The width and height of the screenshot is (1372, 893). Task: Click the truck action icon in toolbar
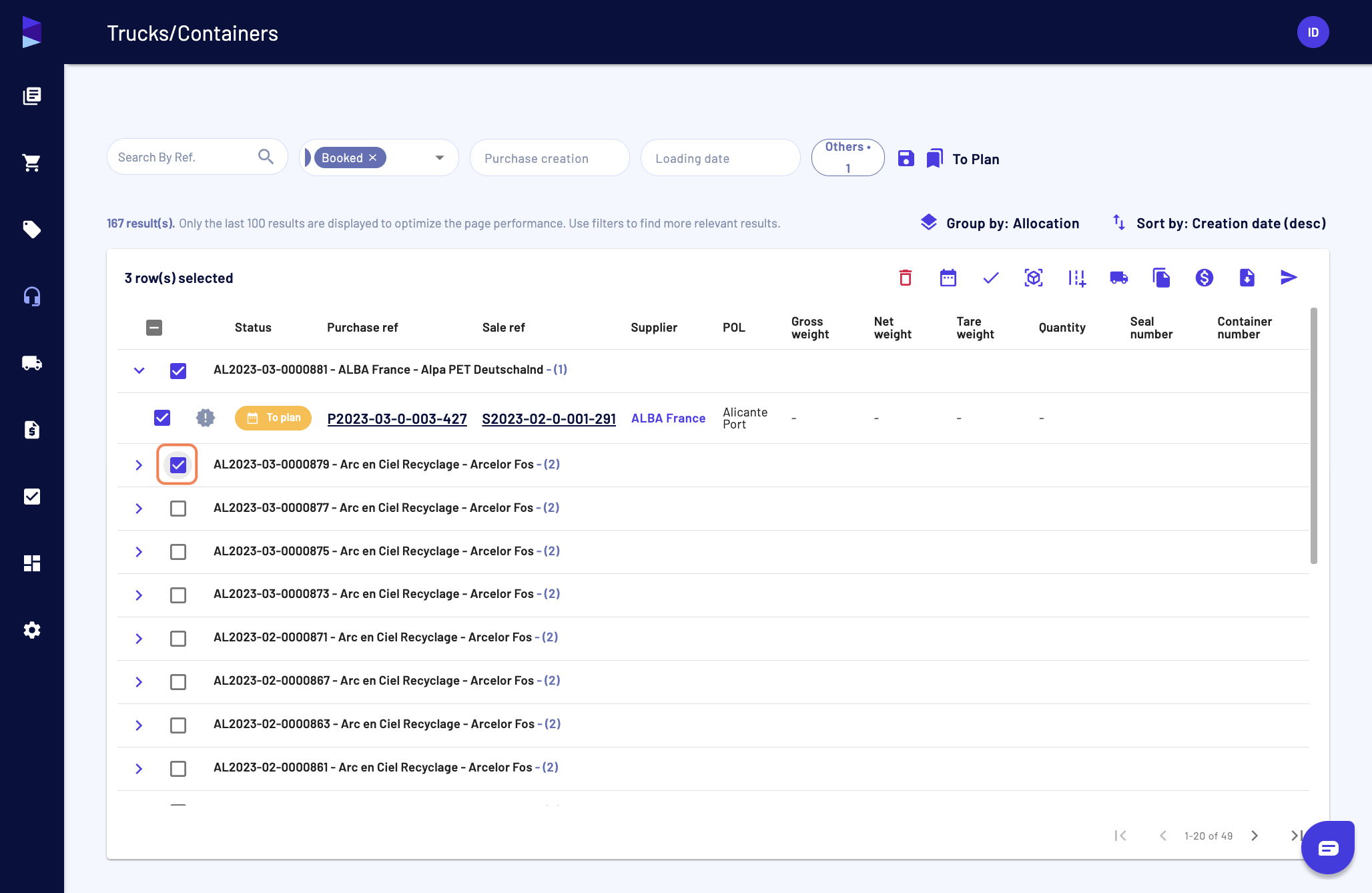[1118, 278]
